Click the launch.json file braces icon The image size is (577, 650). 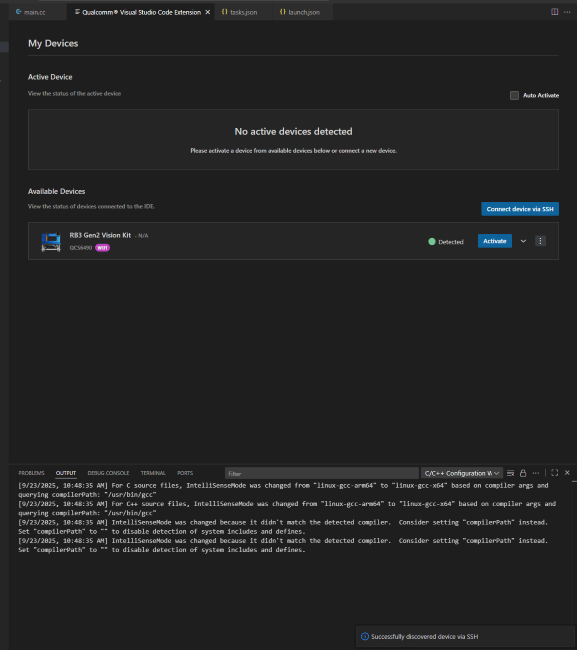point(282,12)
